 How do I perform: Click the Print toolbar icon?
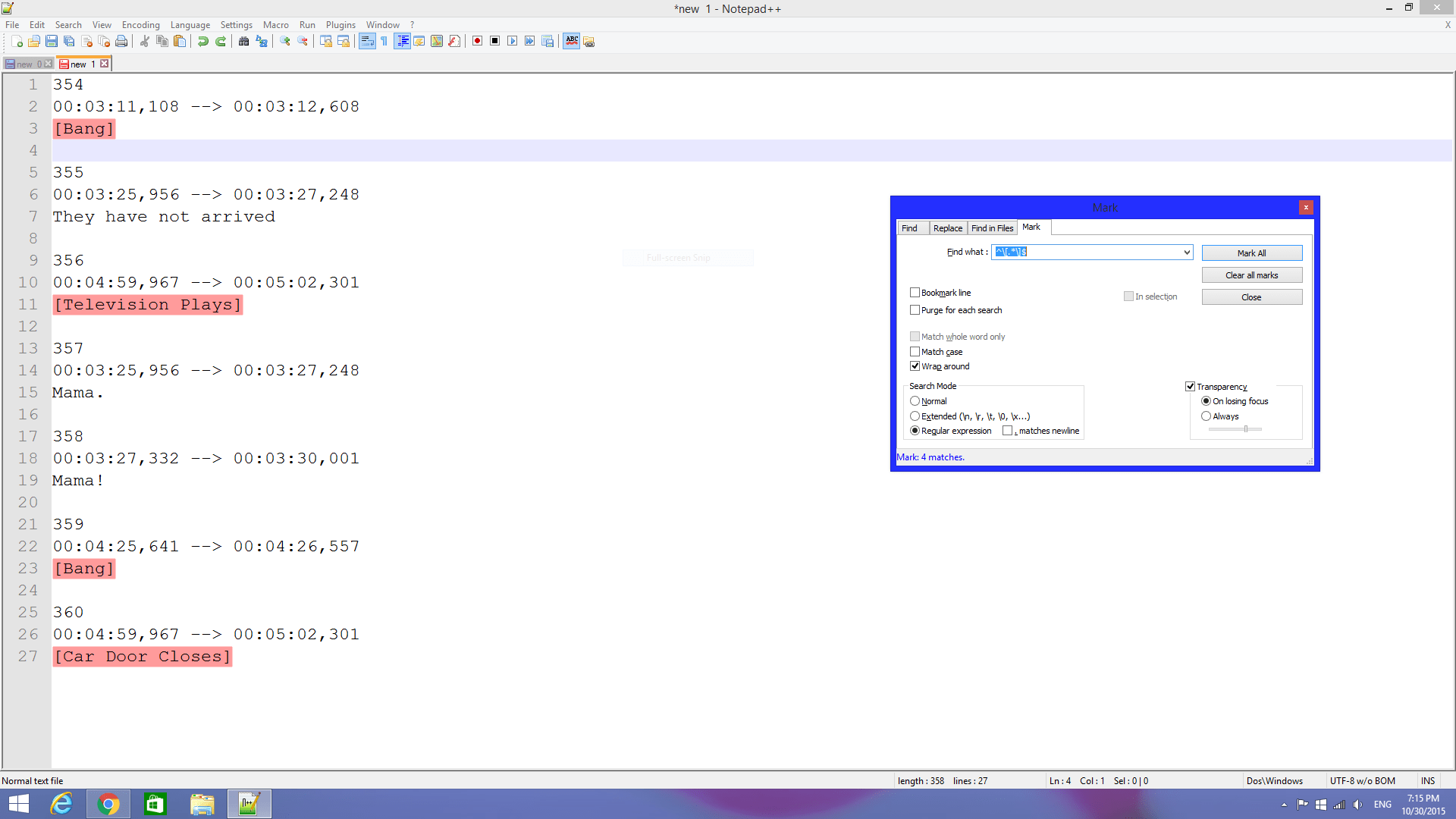(121, 42)
